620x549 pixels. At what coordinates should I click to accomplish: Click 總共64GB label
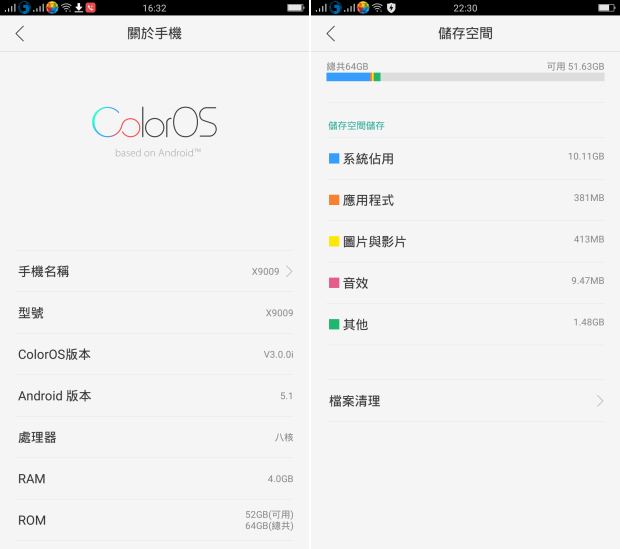tap(347, 66)
